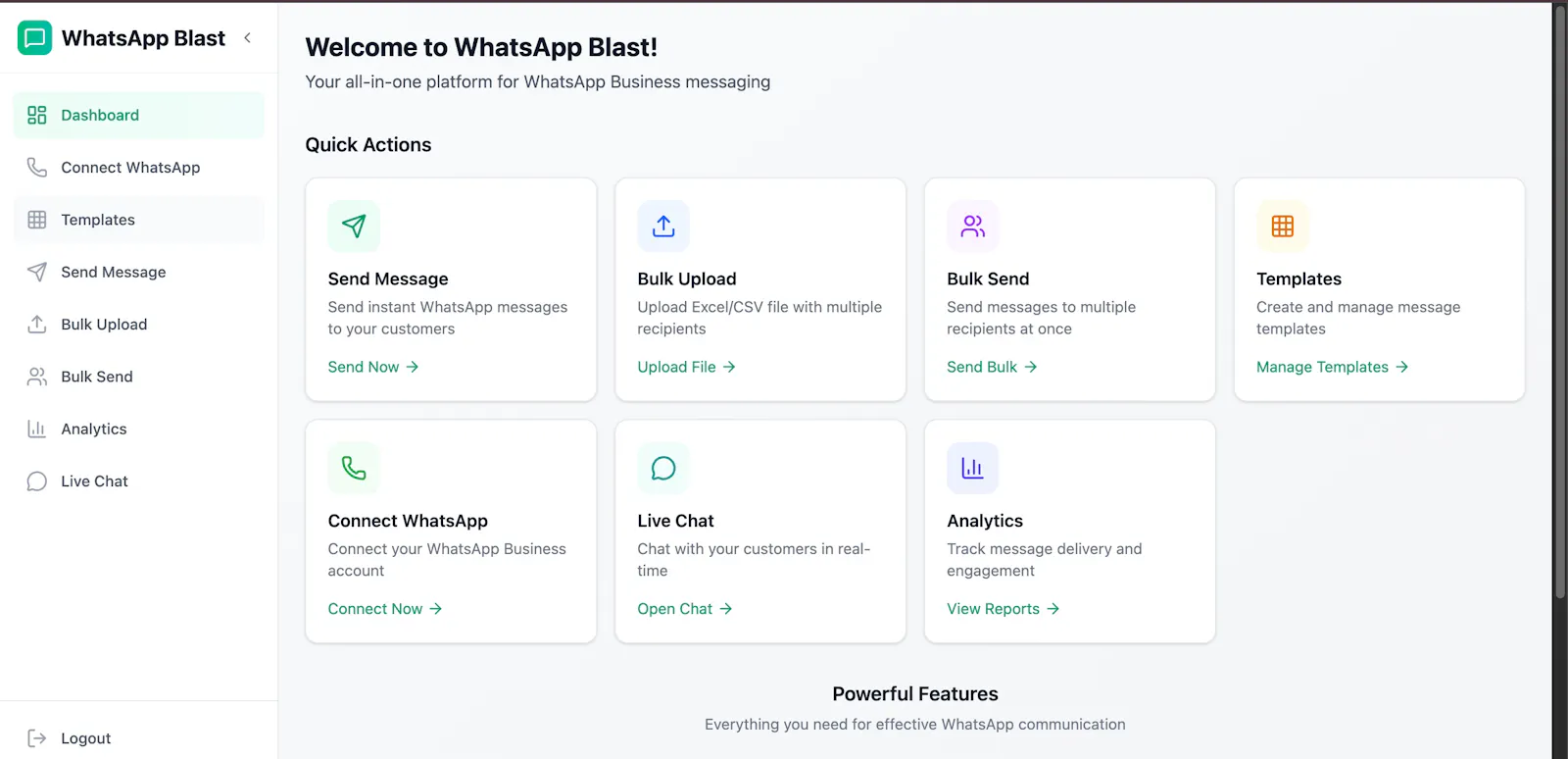This screenshot has width=1568, height=759.
Task: Click the Bulk Upload card title
Action: pos(687,279)
